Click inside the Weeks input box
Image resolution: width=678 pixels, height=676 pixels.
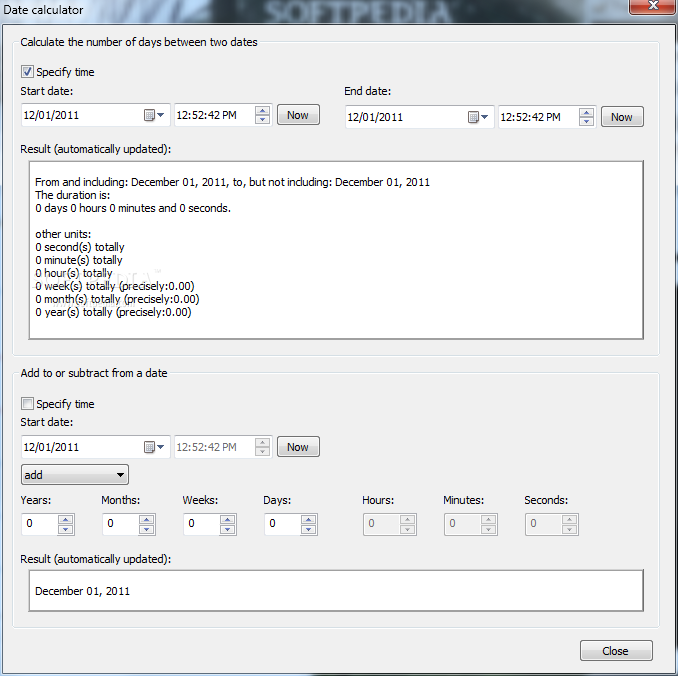click(201, 524)
